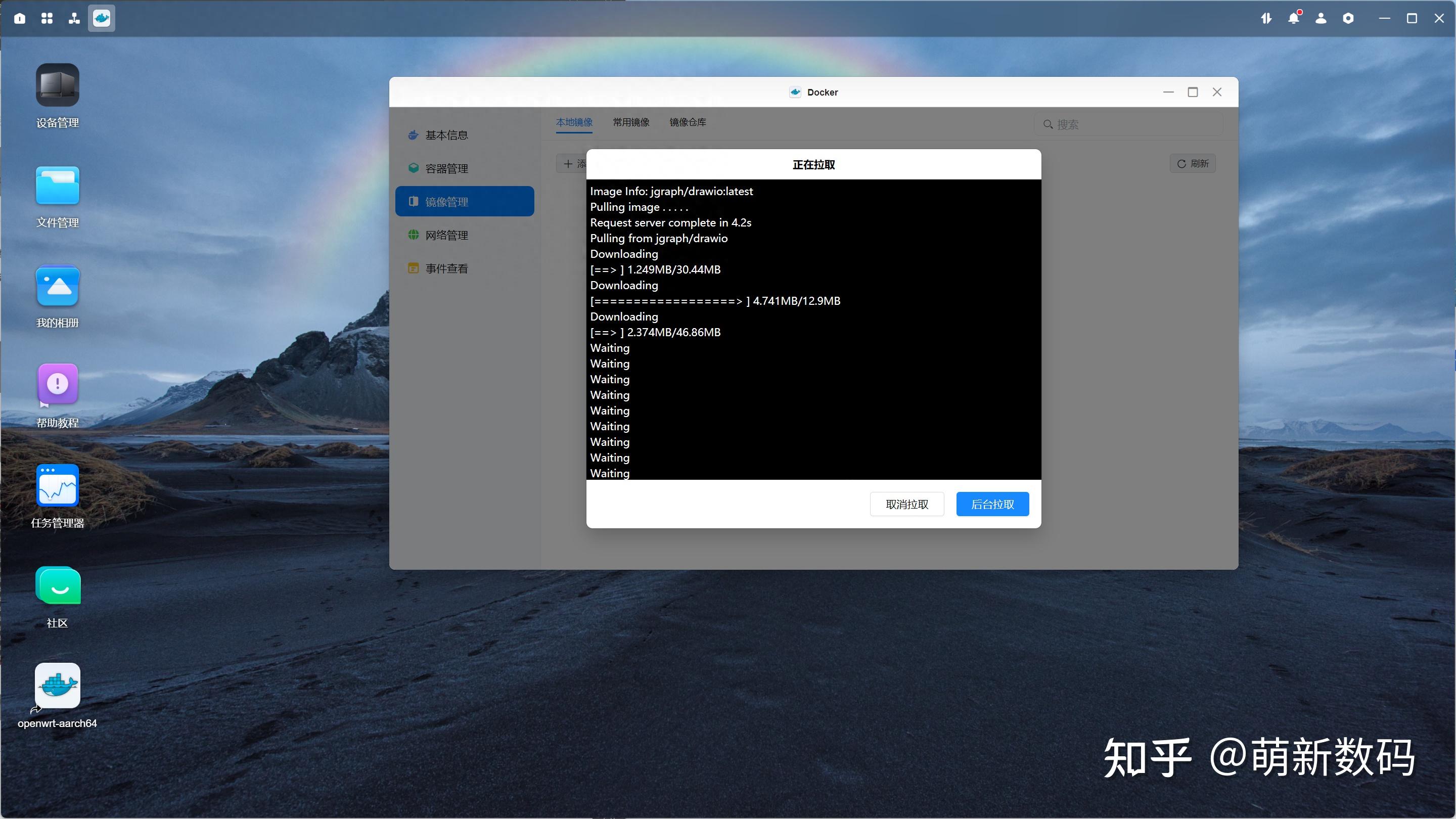The width and height of the screenshot is (1456, 819).
Task: Click the Docker whale icon in the taskbar
Action: 101,18
